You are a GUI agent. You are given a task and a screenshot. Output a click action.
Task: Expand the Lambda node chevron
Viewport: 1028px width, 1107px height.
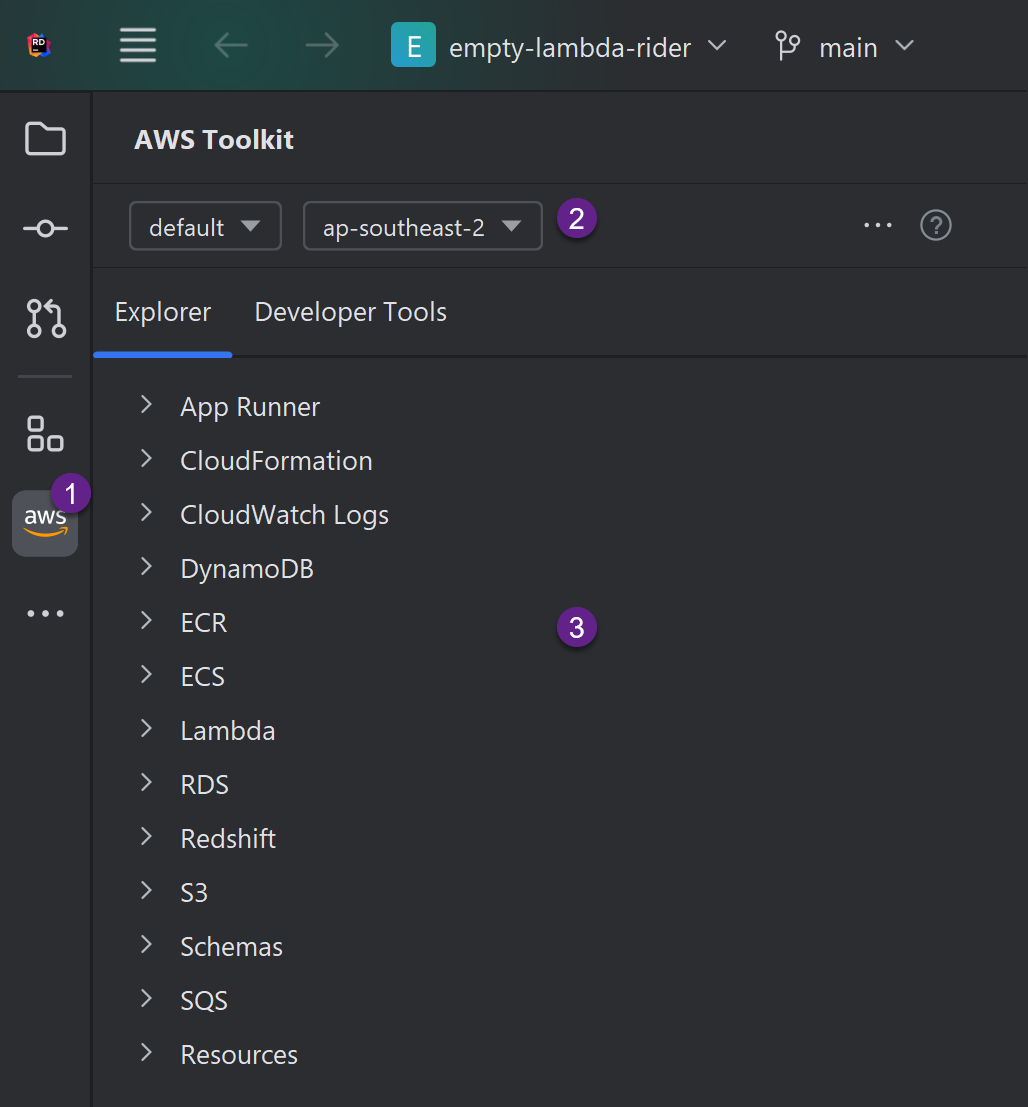click(146, 729)
